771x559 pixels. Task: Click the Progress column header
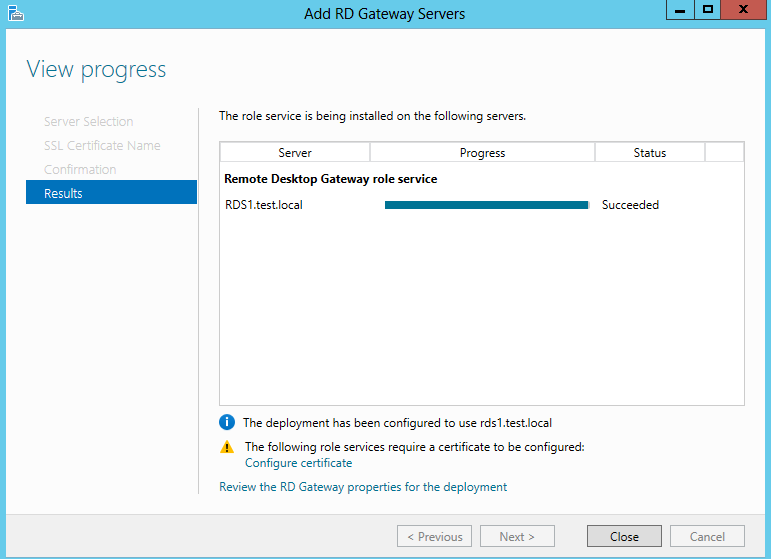pos(482,152)
